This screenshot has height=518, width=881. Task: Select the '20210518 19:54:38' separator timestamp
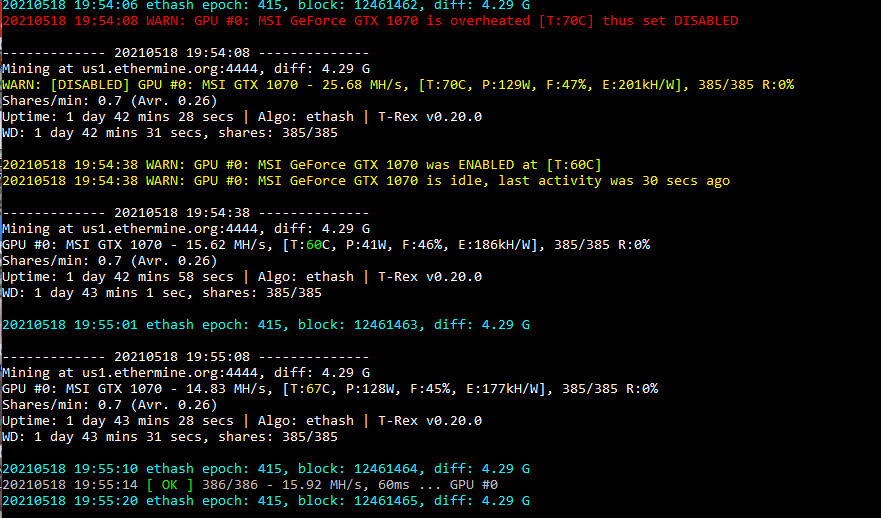182,213
